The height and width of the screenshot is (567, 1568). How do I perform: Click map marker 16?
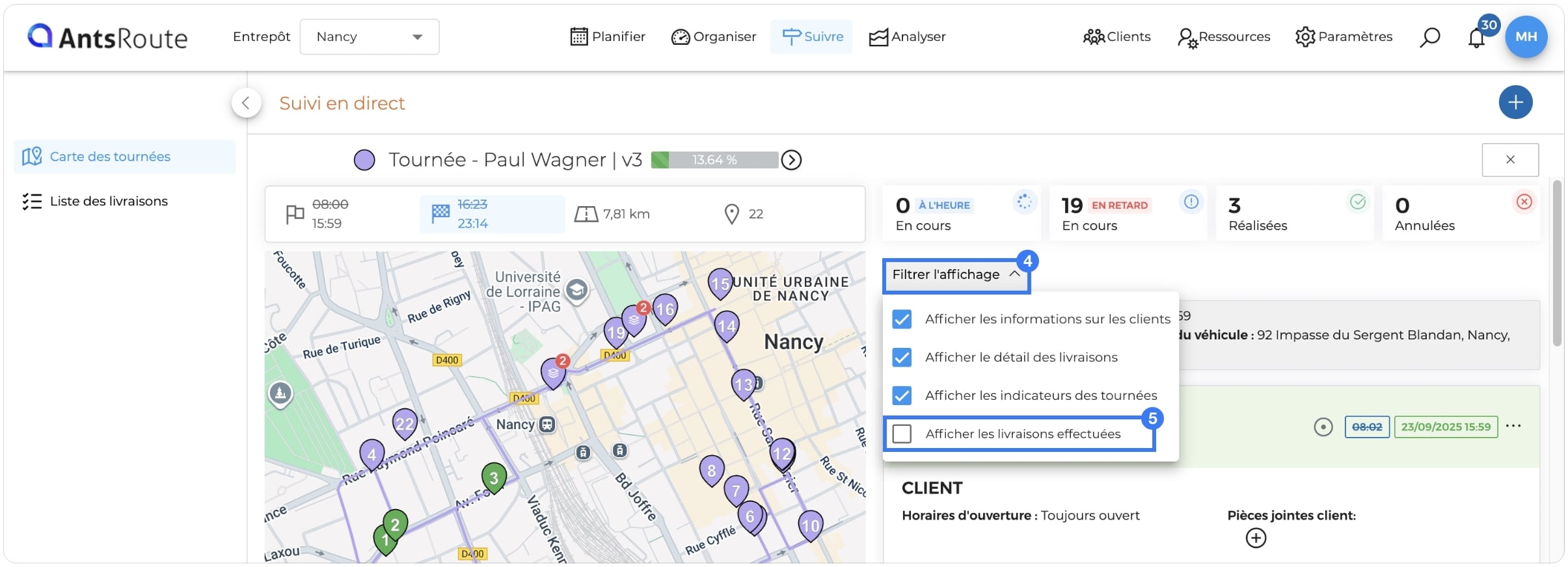(x=665, y=309)
